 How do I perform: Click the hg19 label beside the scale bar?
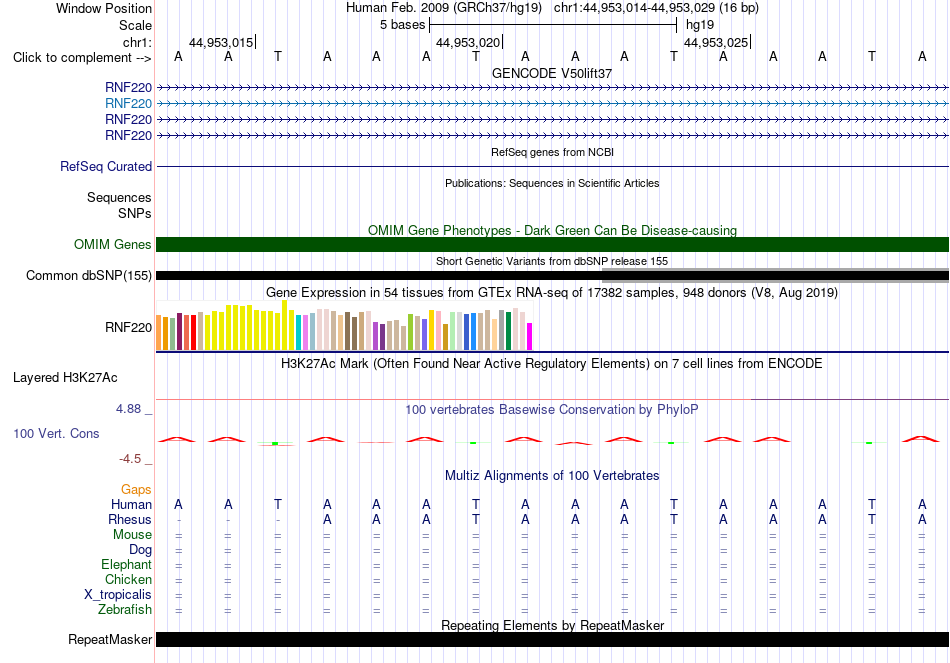coord(700,25)
